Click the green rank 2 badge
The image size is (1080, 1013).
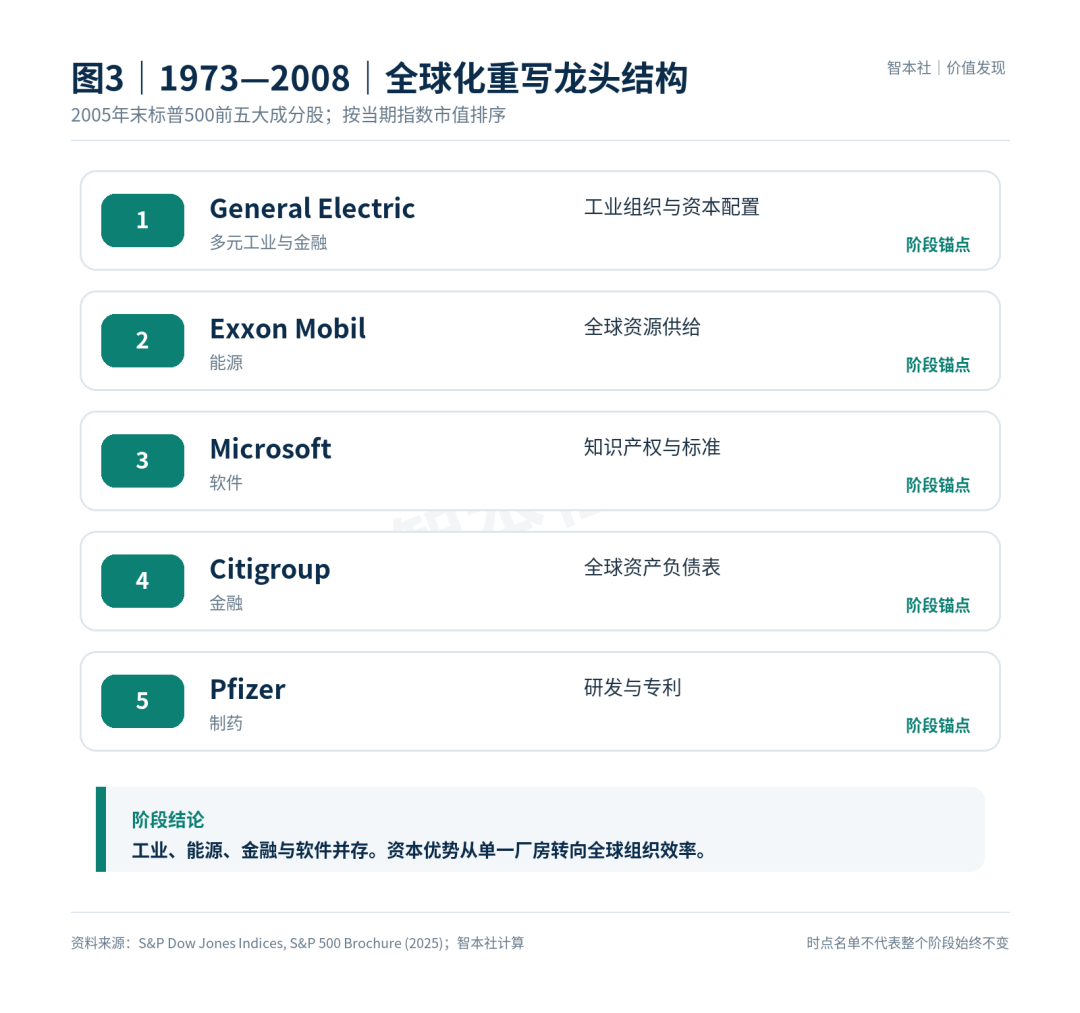pos(143,340)
